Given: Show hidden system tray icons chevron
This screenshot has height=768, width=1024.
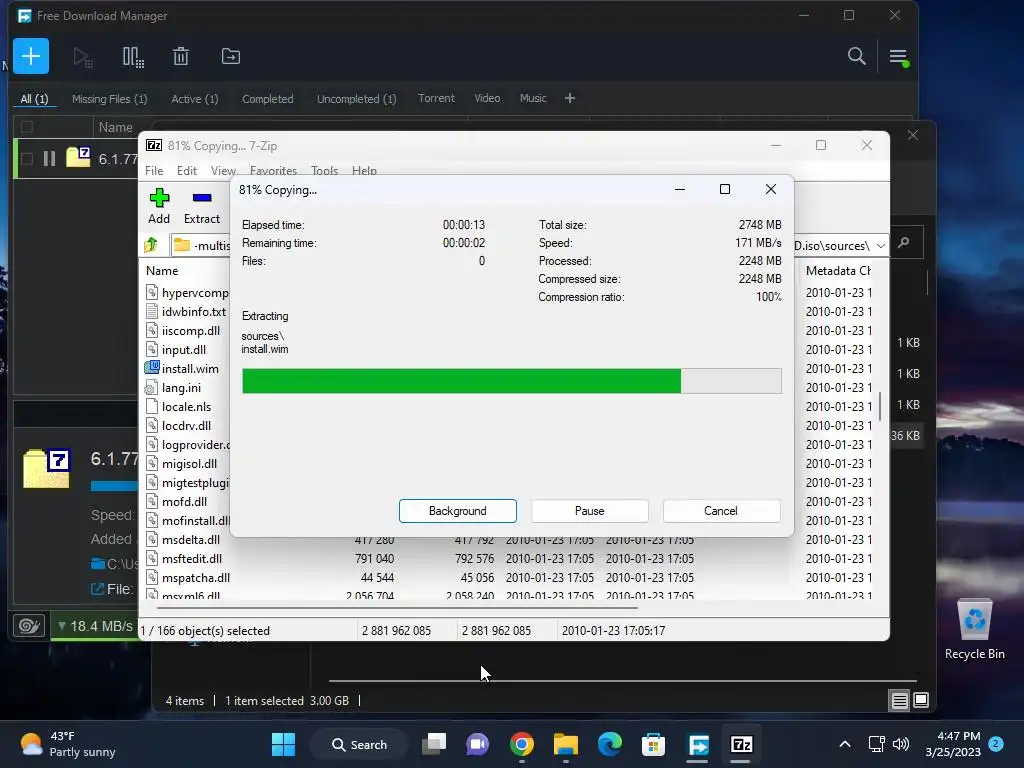Looking at the screenshot, I should click(x=844, y=744).
